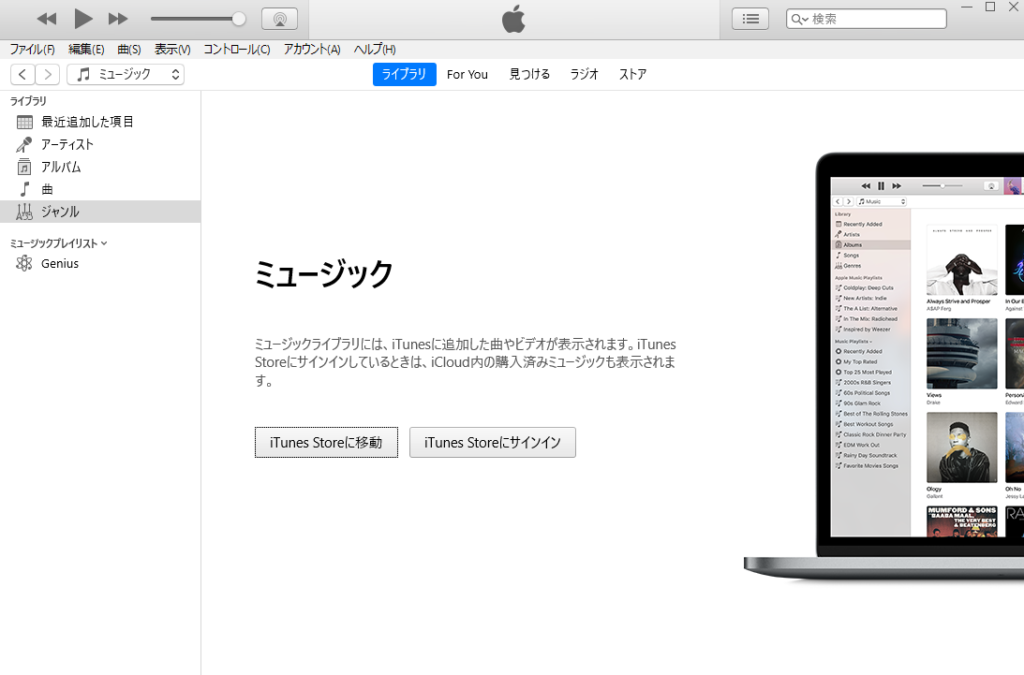
Task: Collapse the ミュージックプレイリスト section chevron
Action: tap(104, 243)
